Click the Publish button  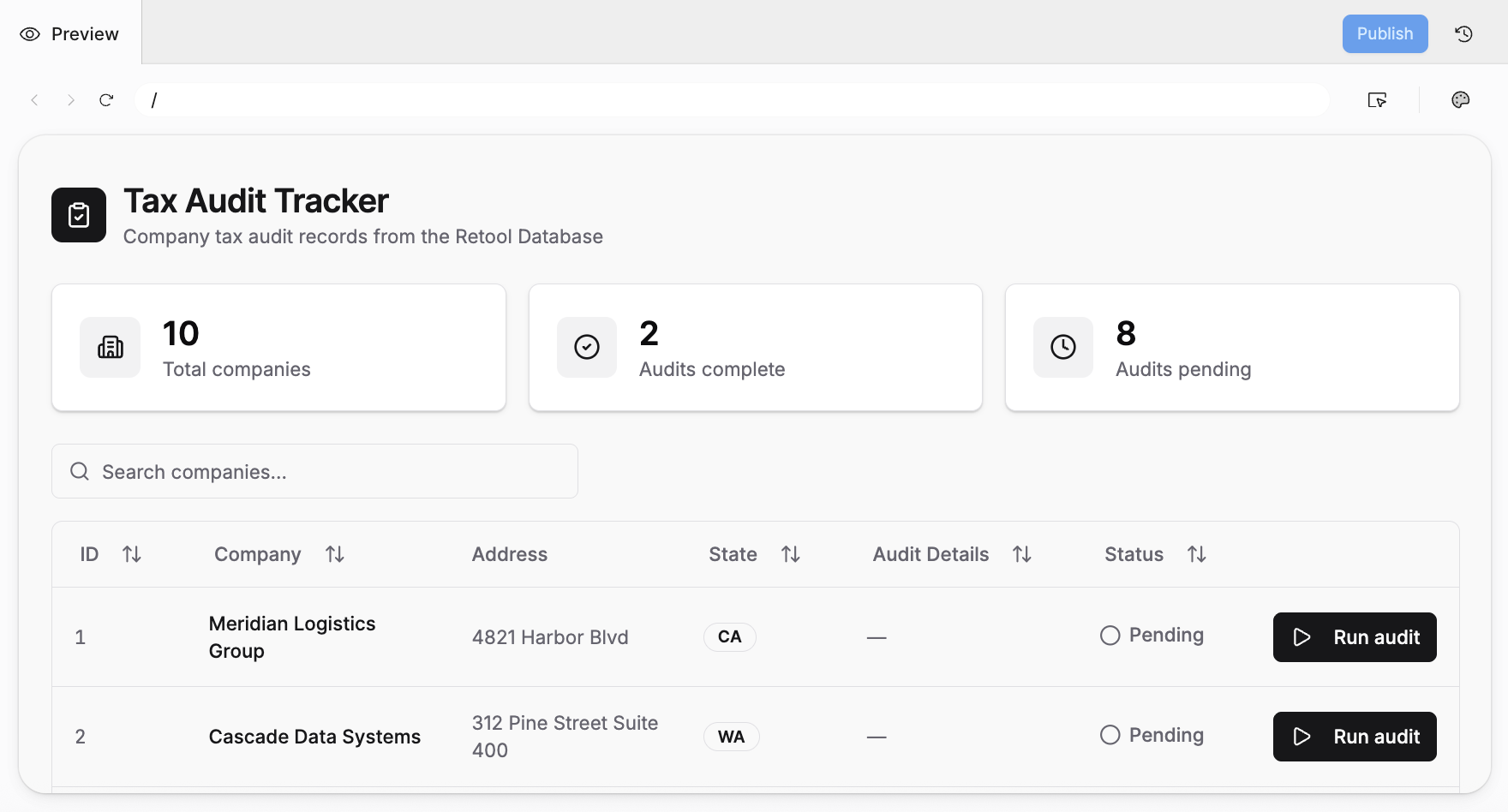click(1385, 34)
